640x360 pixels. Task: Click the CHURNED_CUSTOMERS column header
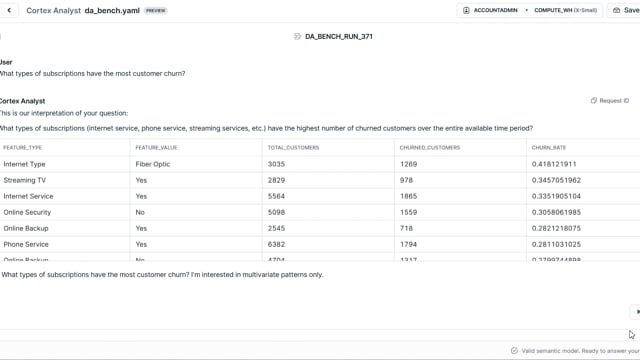tap(429, 147)
